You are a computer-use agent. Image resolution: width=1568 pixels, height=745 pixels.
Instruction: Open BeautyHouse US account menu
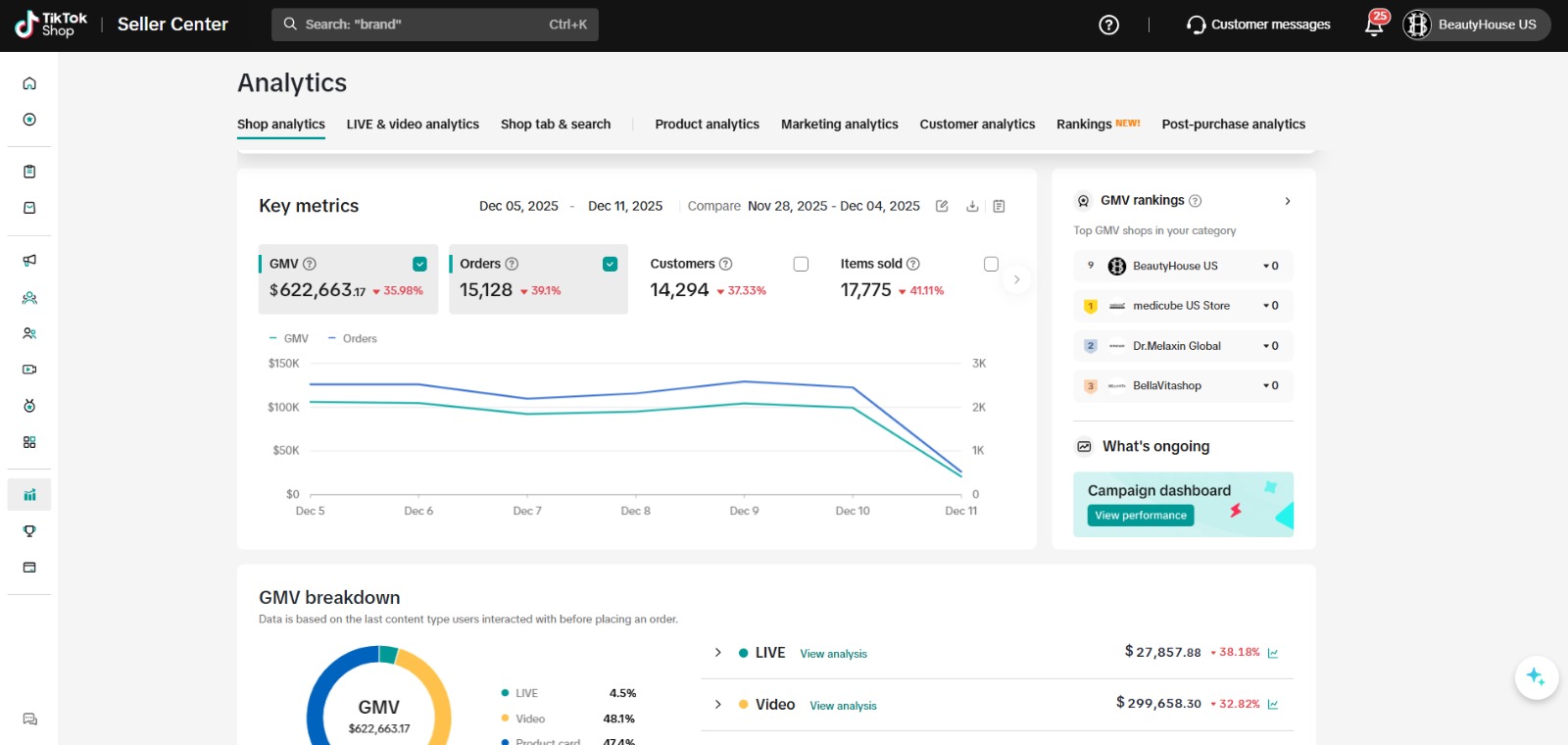click(1476, 25)
